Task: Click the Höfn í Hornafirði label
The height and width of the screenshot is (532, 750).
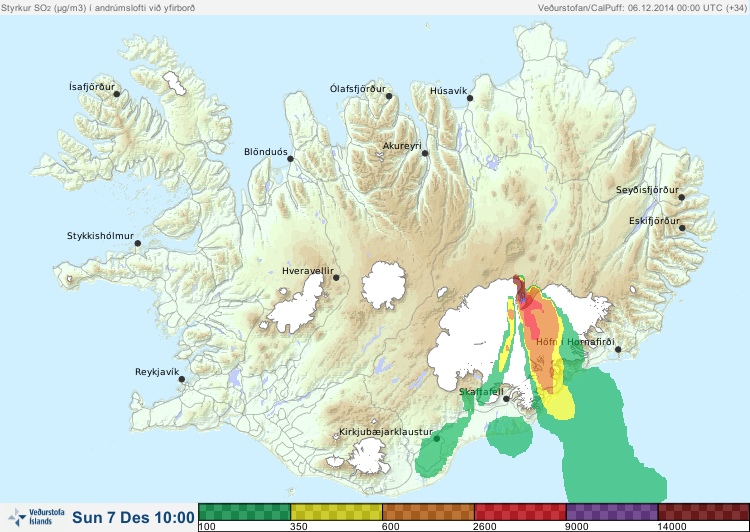Action: (x=575, y=342)
